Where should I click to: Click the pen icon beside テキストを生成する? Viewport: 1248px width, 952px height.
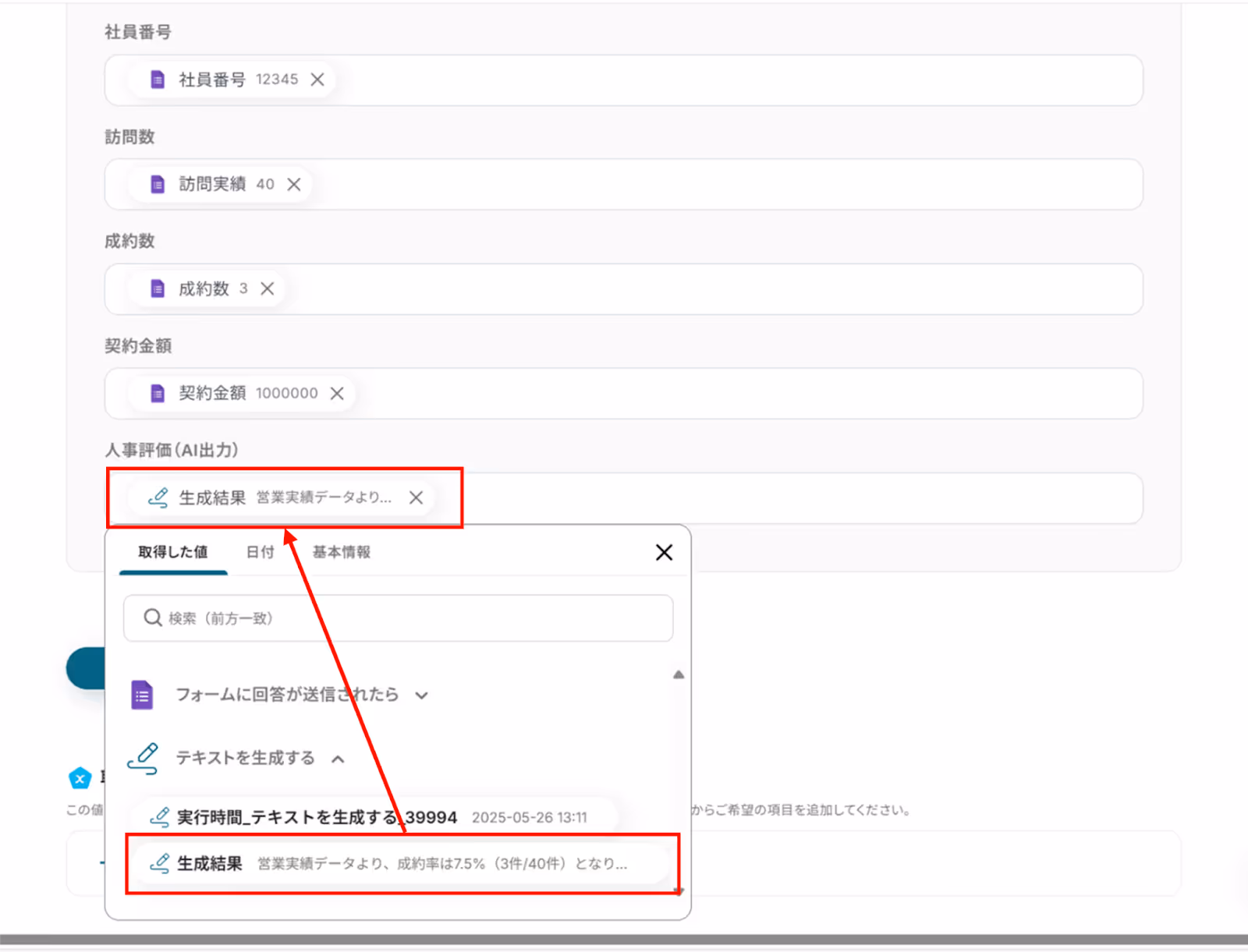coord(144,758)
